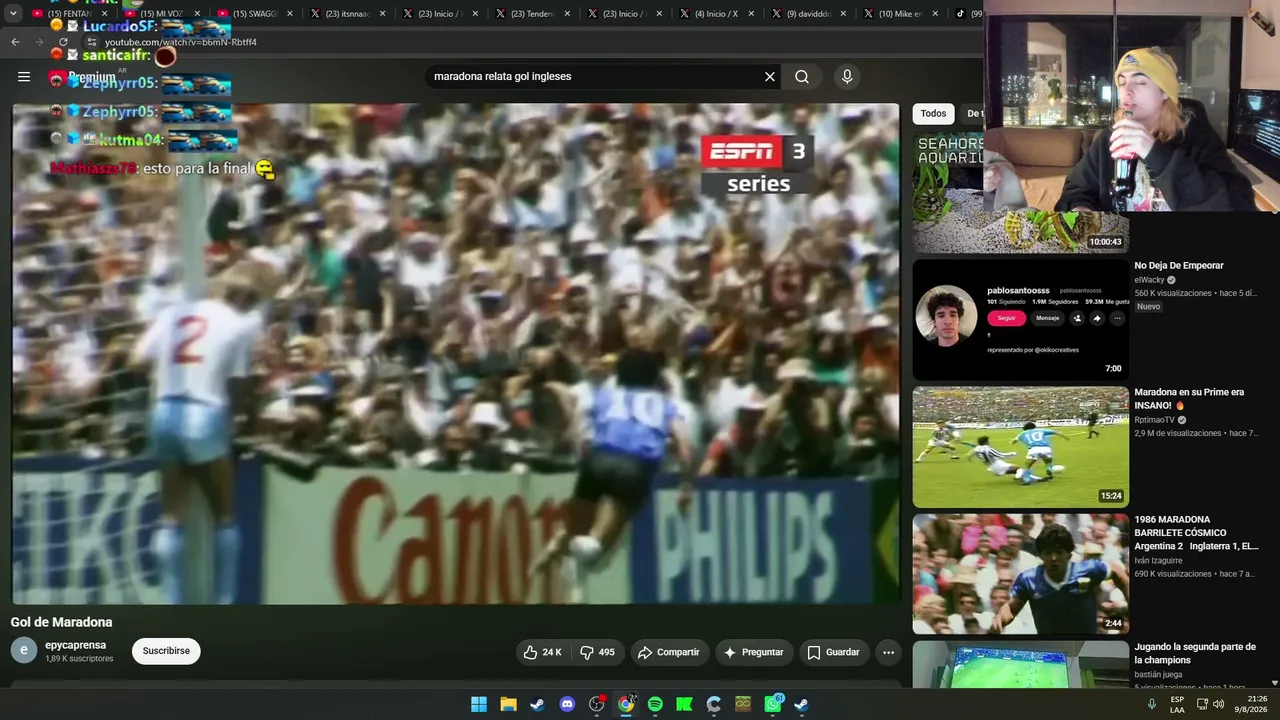1280x720 pixels.
Task: Open Spotify from the taskbar
Action: (655, 704)
